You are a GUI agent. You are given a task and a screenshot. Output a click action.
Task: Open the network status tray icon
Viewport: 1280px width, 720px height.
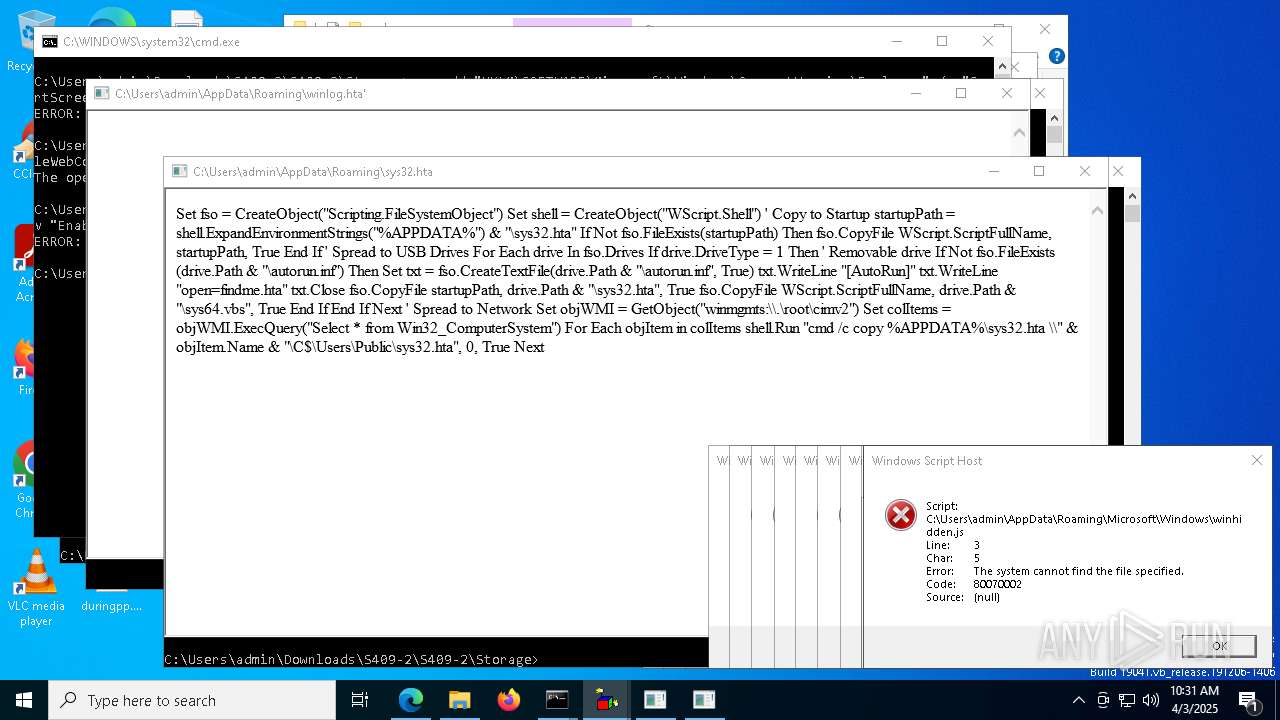(x=1127, y=700)
